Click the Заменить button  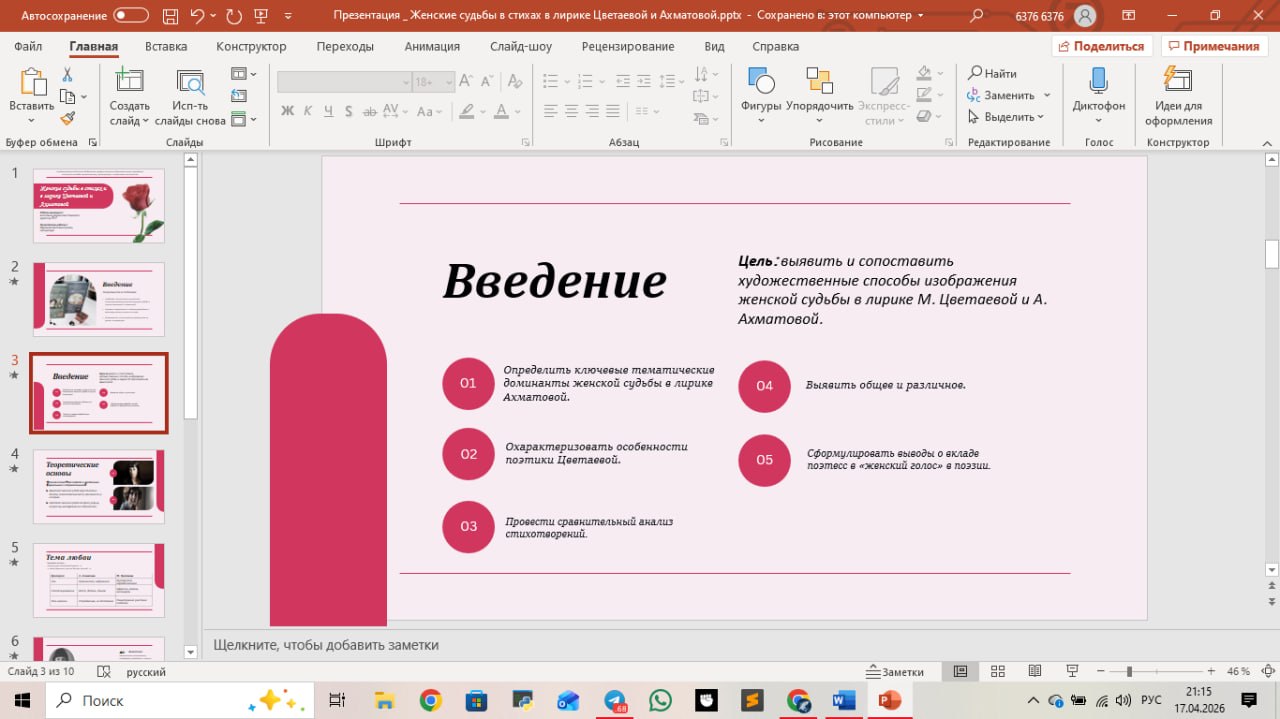tap(1000, 95)
